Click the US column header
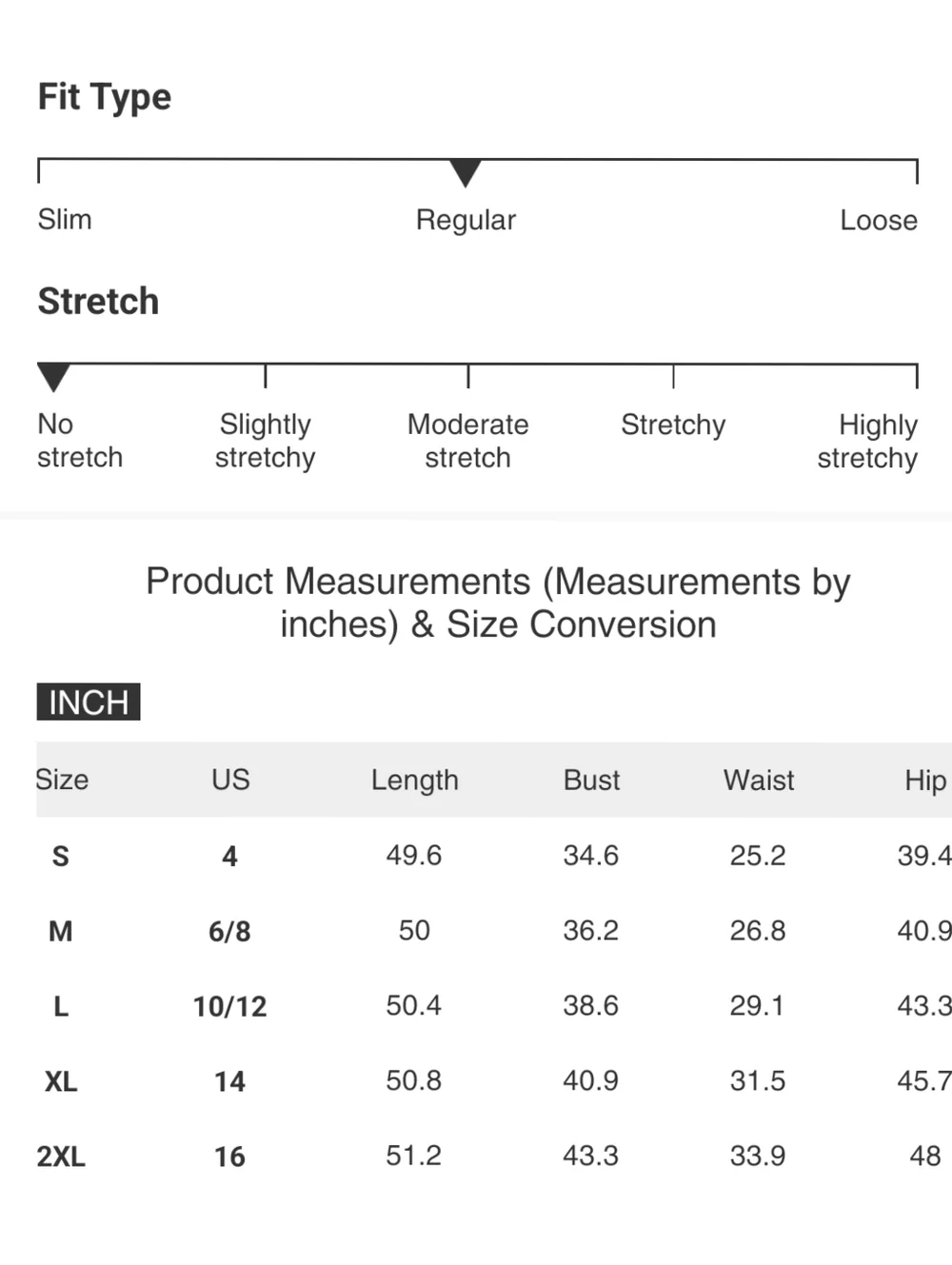This screenshot has width=952, height=1265. point(230,780)
